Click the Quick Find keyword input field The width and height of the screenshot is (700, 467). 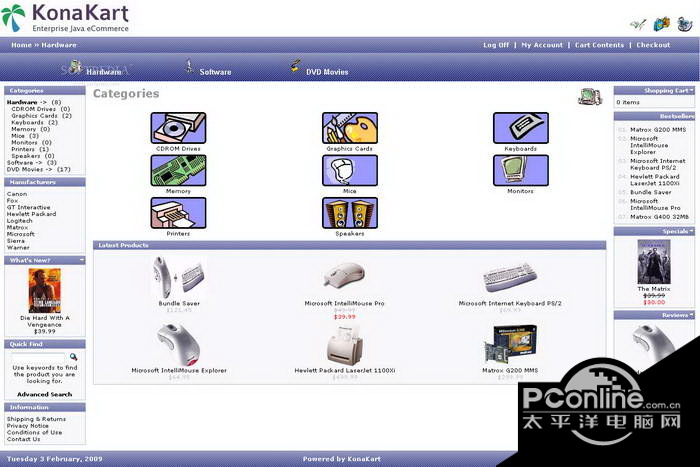(39, 357)
